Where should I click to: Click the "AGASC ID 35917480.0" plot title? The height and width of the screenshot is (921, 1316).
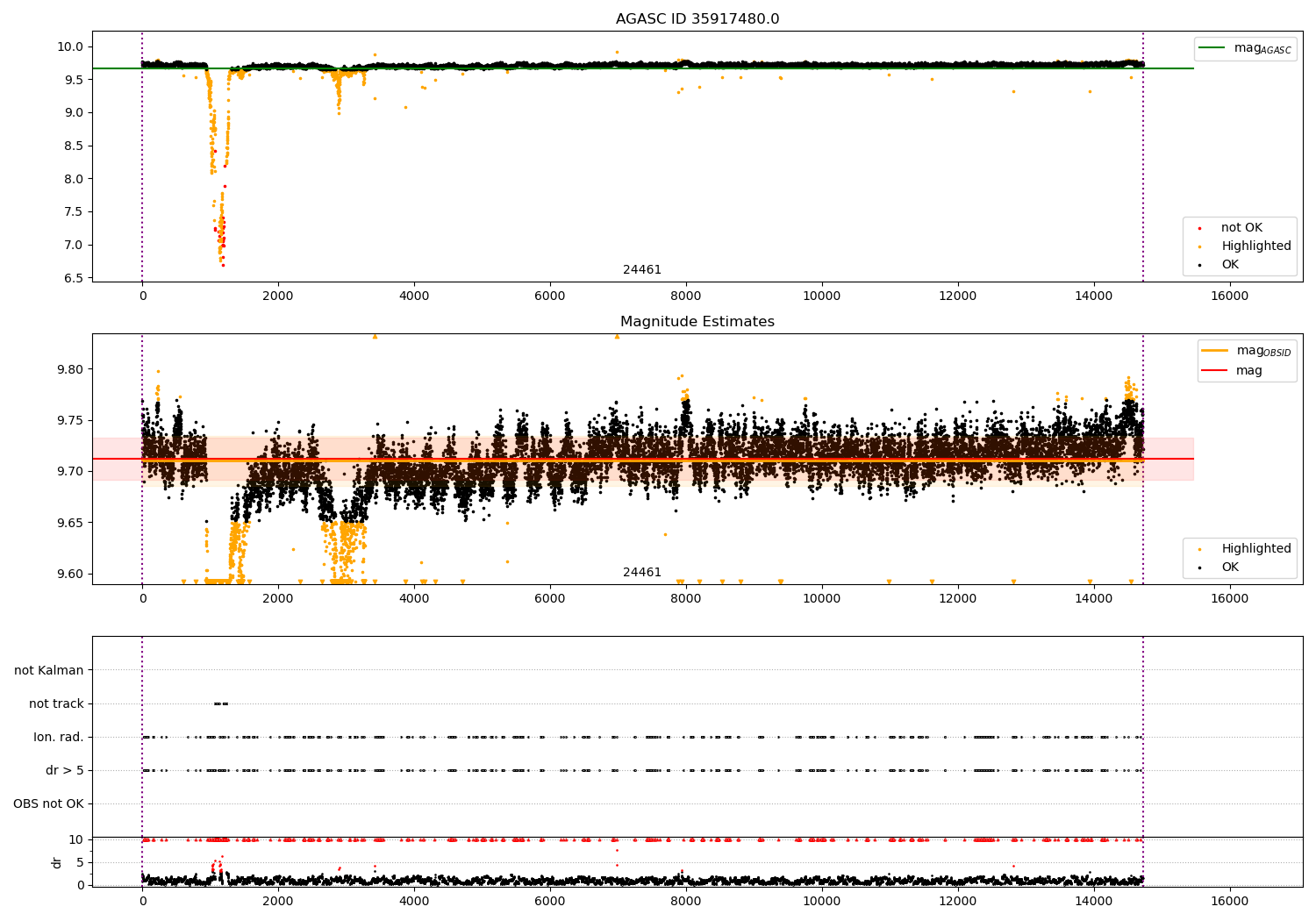pos(697,19)
